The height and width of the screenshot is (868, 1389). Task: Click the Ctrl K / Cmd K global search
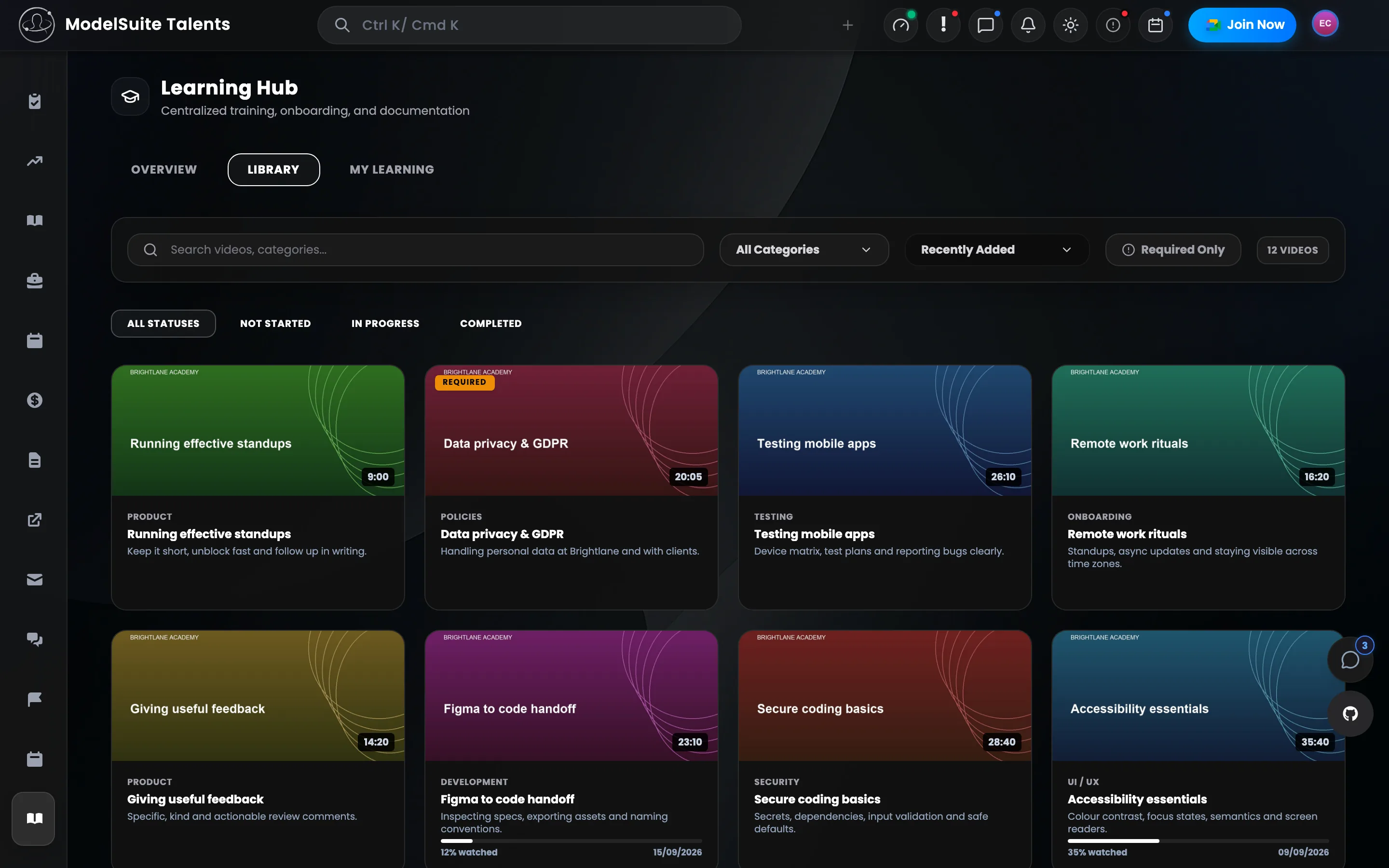[529, 25]
